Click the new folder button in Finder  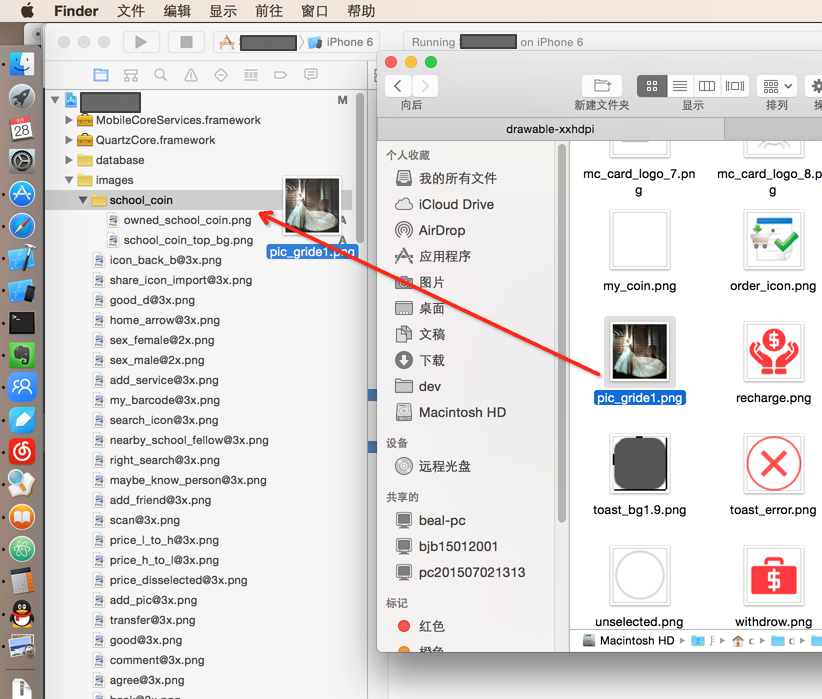pos(602,86)
